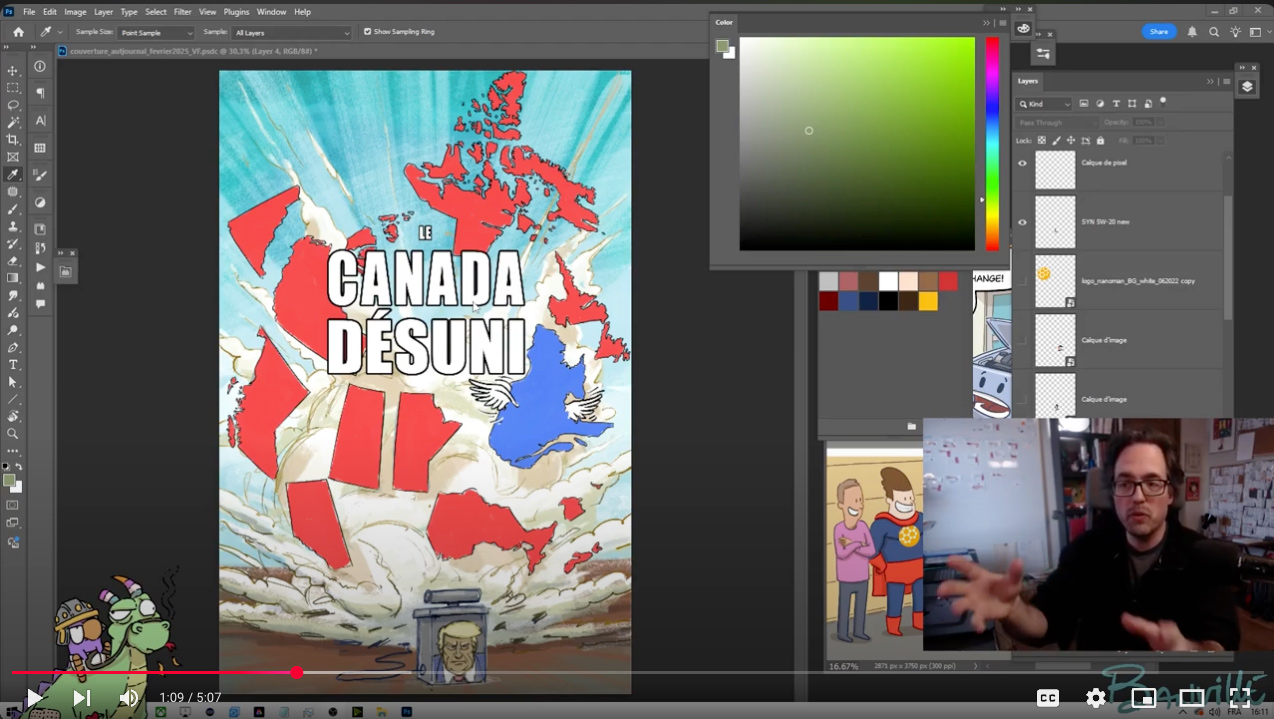Open the Brush Settings panel icon
This screenshot has height=719, width=1274.
40,175
